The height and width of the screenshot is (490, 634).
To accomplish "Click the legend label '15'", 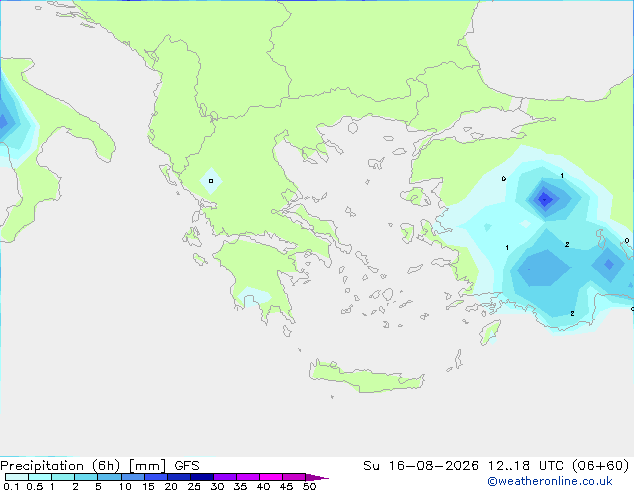I will pos(148,486).
